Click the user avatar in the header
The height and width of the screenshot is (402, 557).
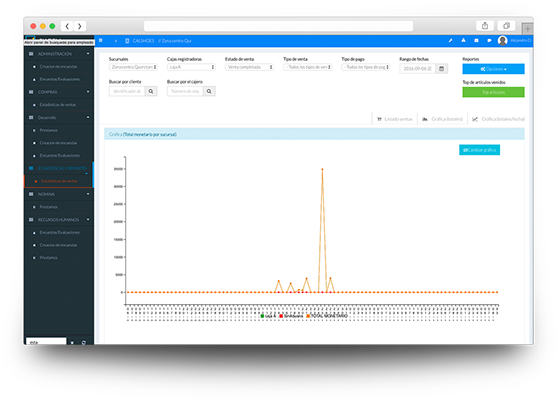(502, 40)
